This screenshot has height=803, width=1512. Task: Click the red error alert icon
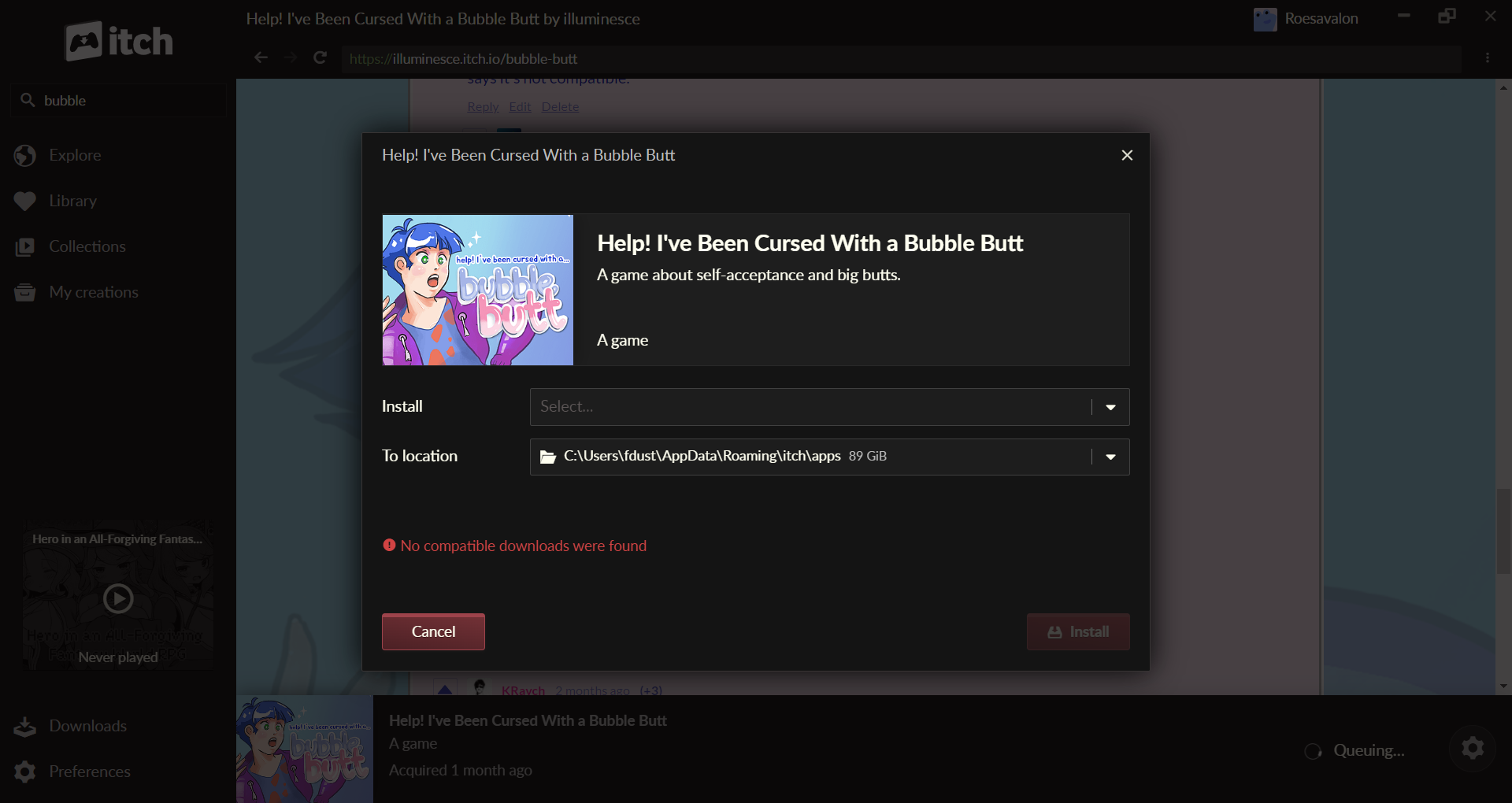click(x=389, y=545)
